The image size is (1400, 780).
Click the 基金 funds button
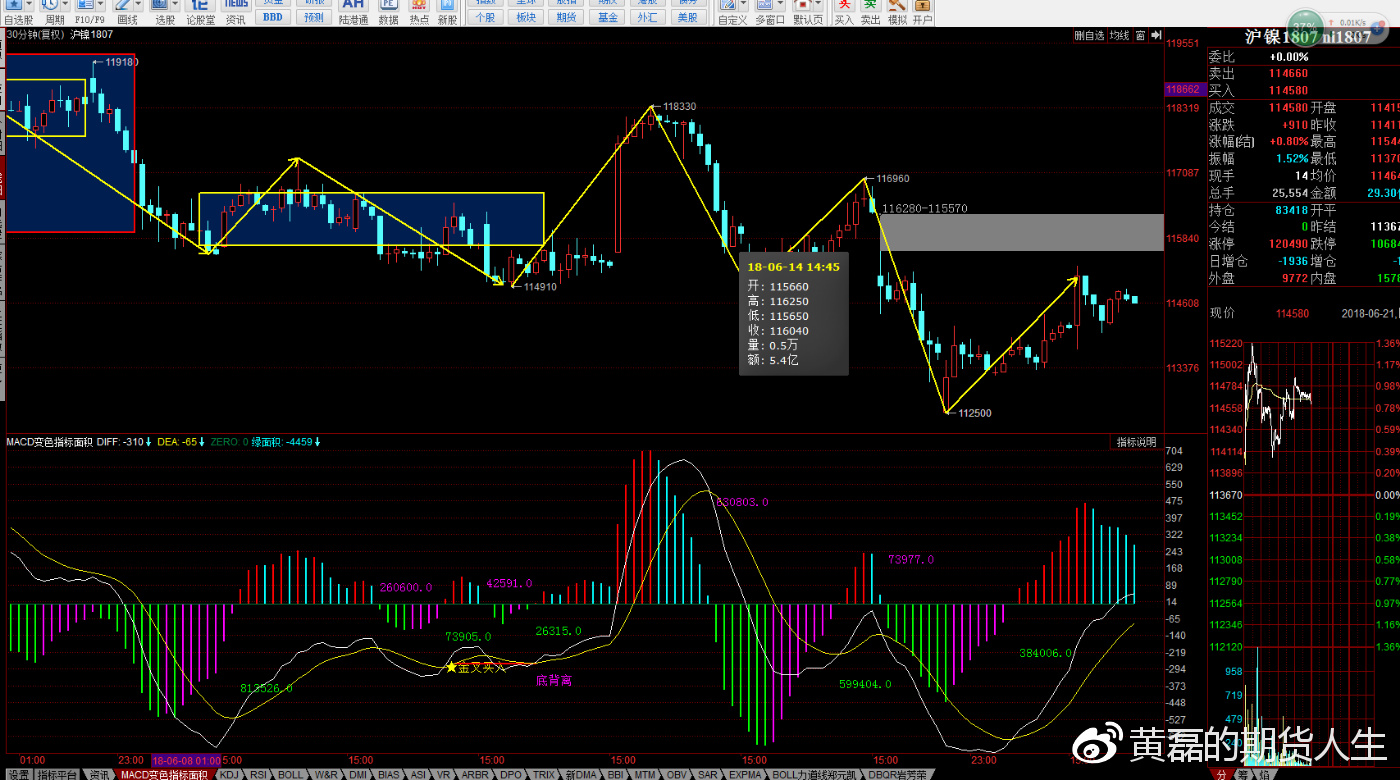(607, 18)
